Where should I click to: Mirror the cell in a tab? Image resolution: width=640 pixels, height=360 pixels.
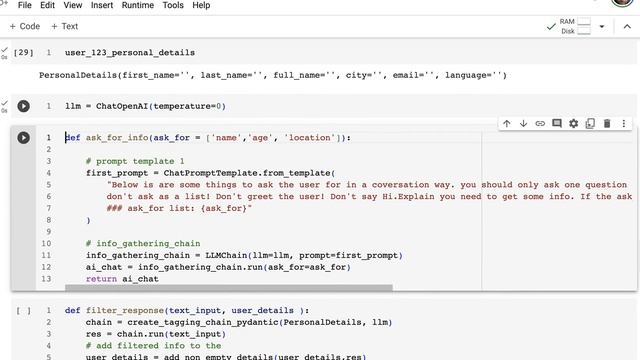(x=590, y=124)
